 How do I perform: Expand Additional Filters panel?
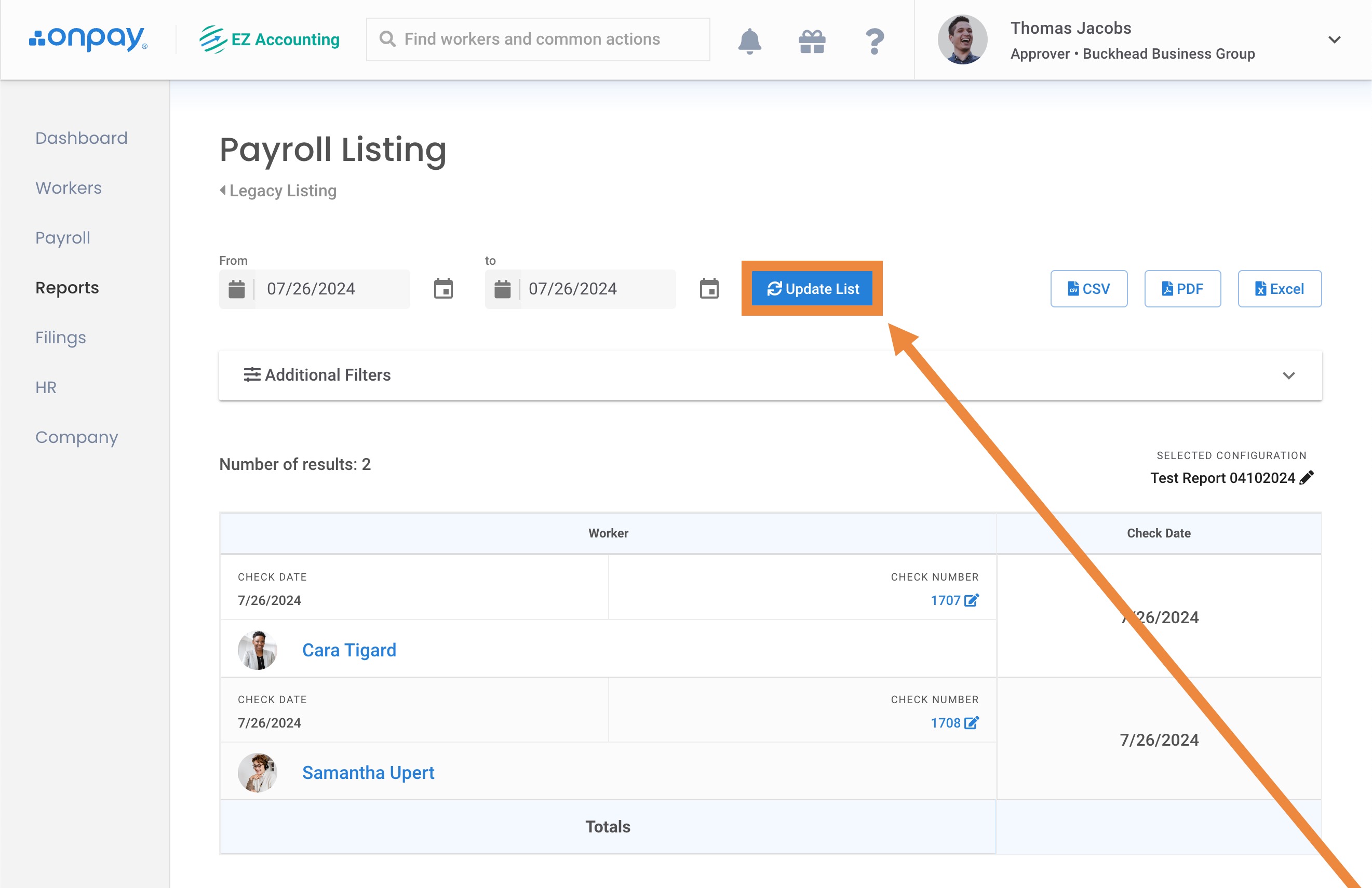tap(770, 375)
